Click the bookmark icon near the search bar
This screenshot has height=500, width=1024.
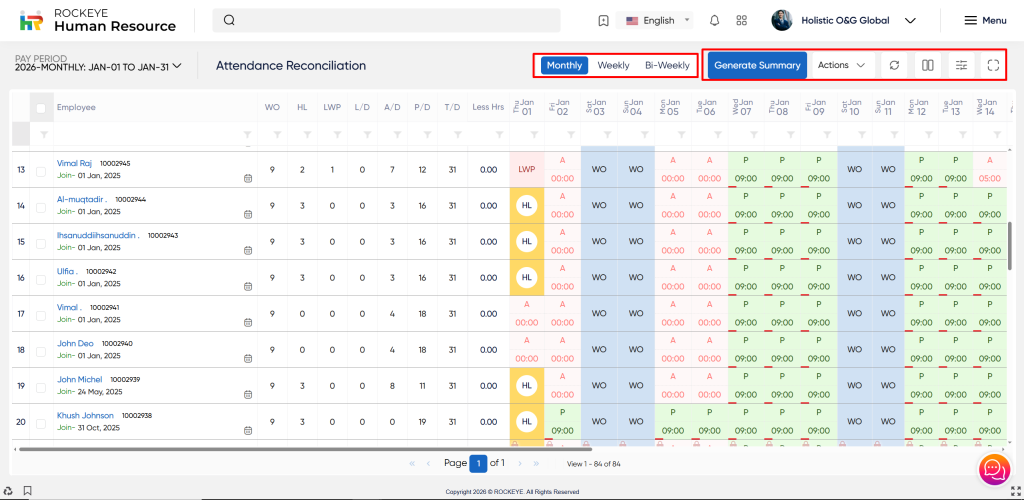tap(603, 20)
